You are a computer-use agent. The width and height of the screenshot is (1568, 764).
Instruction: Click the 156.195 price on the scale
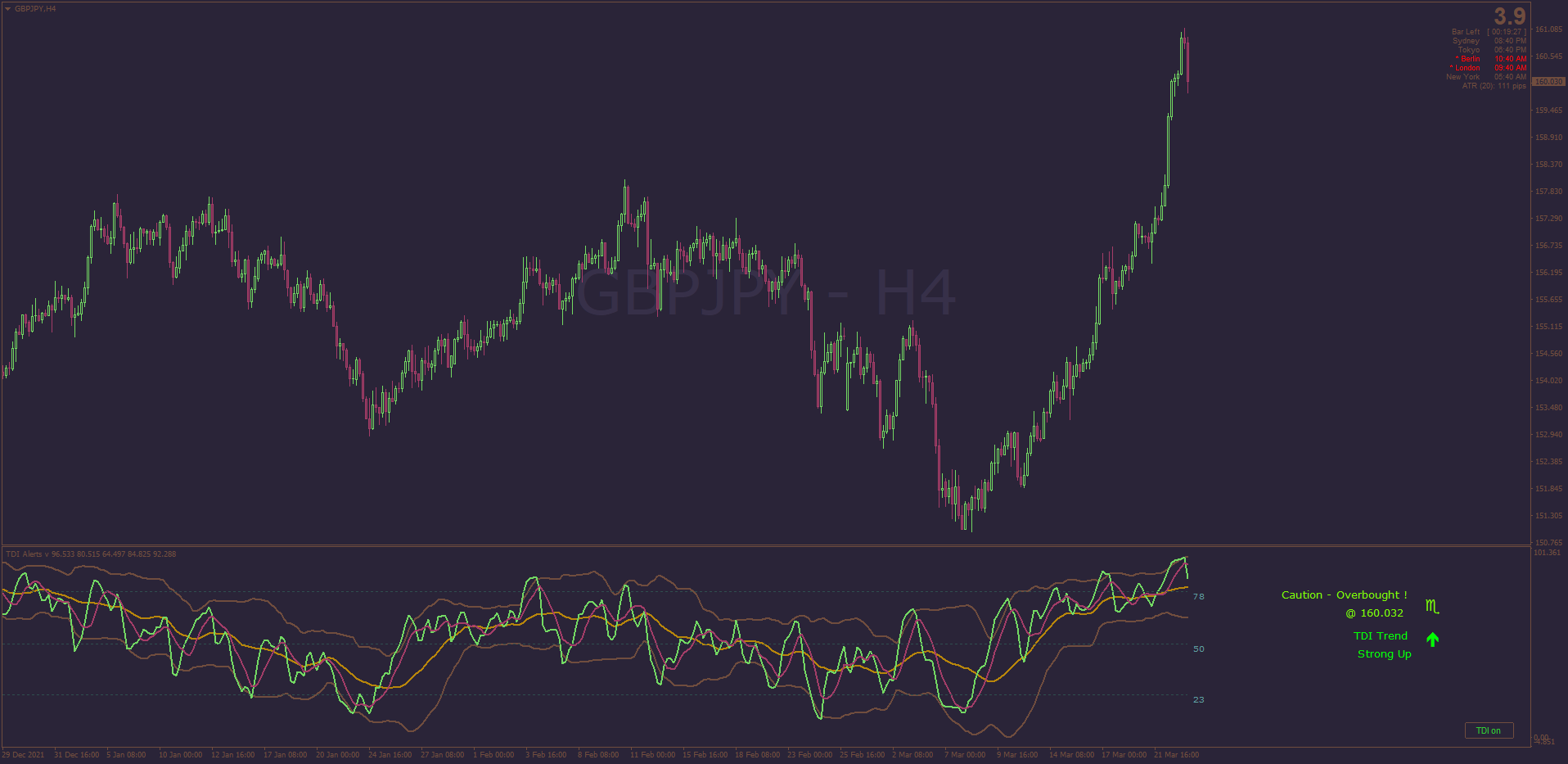tap(1548, 273)
